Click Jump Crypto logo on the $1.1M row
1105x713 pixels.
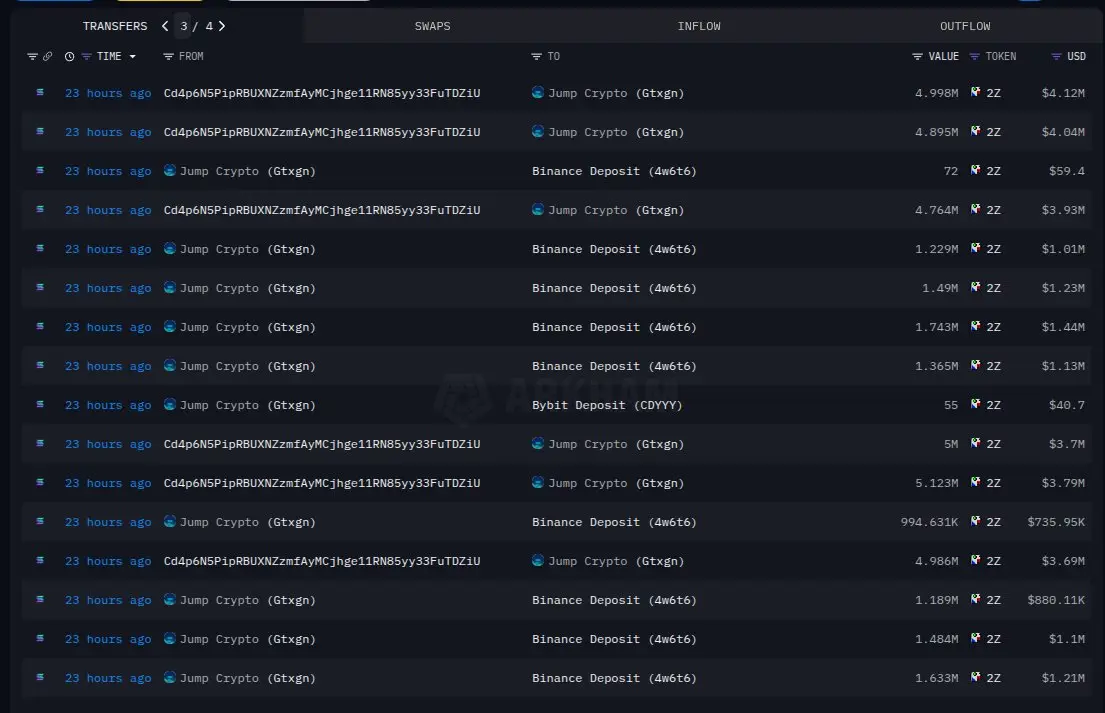(169, 638)
